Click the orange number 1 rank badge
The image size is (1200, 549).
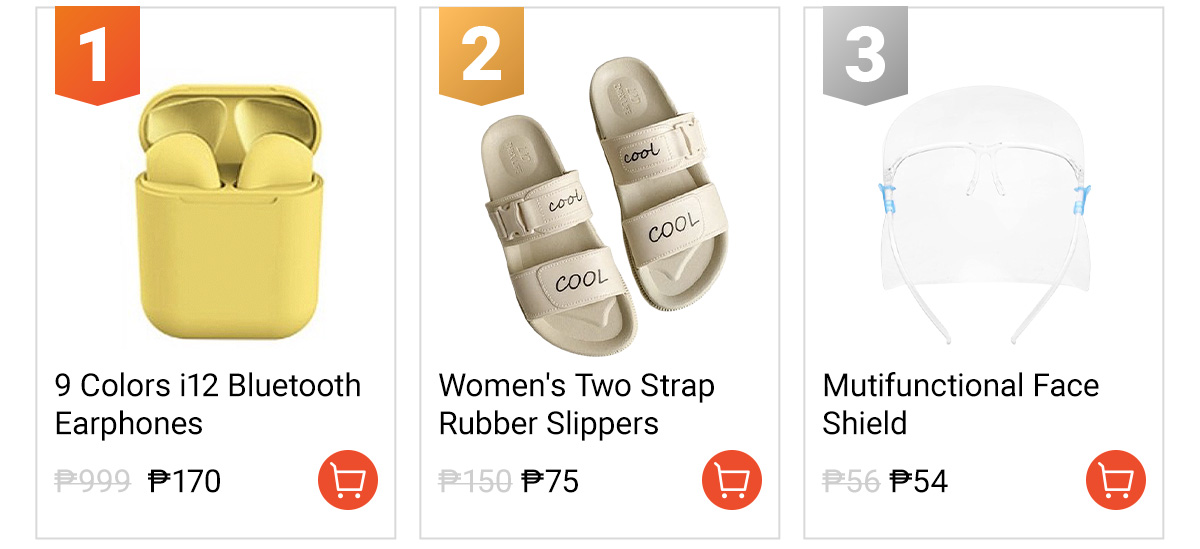pos(97,54)
